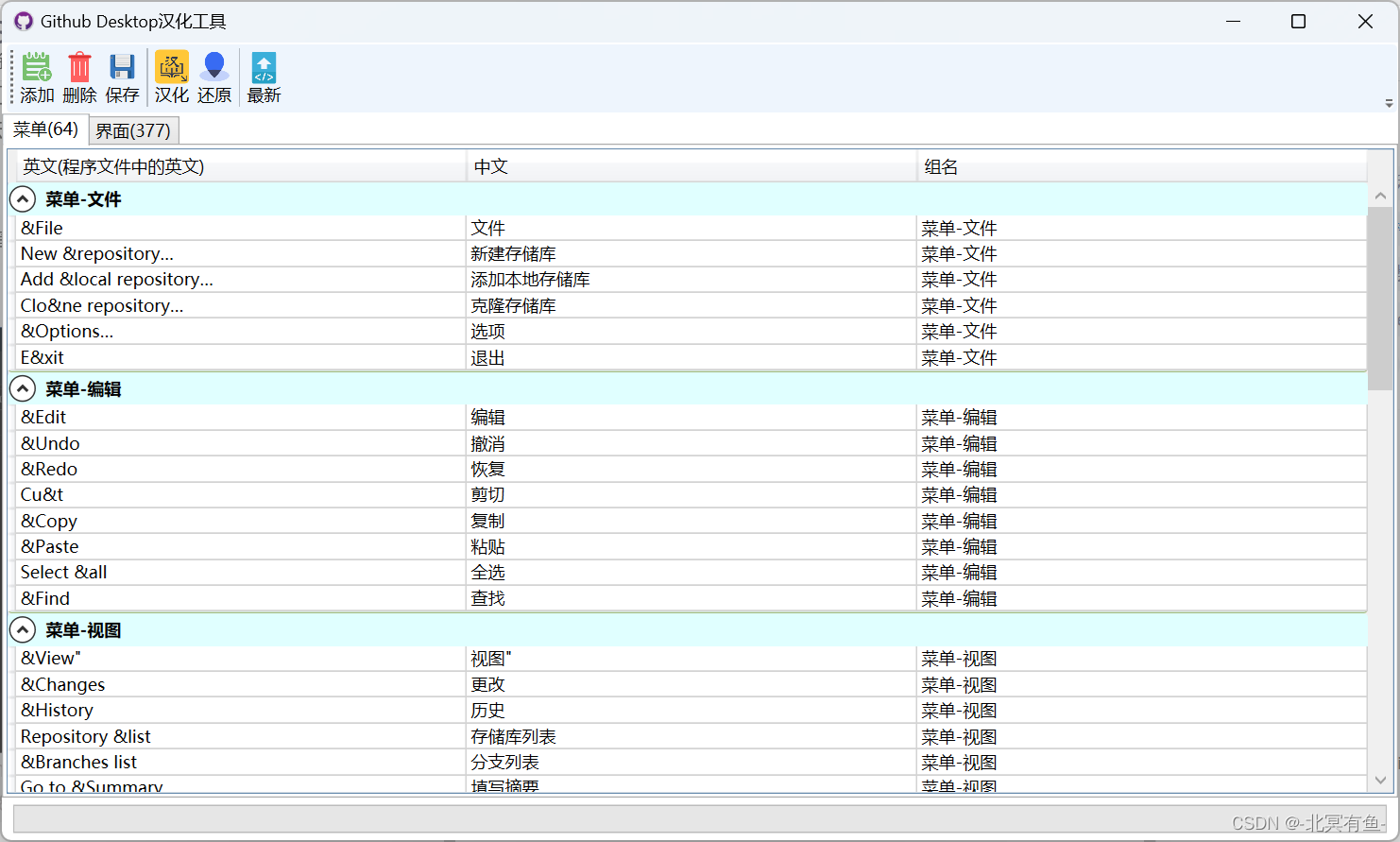Switch to the 菜单(64) tab
Screen dimensions: 1400x842
45,129
